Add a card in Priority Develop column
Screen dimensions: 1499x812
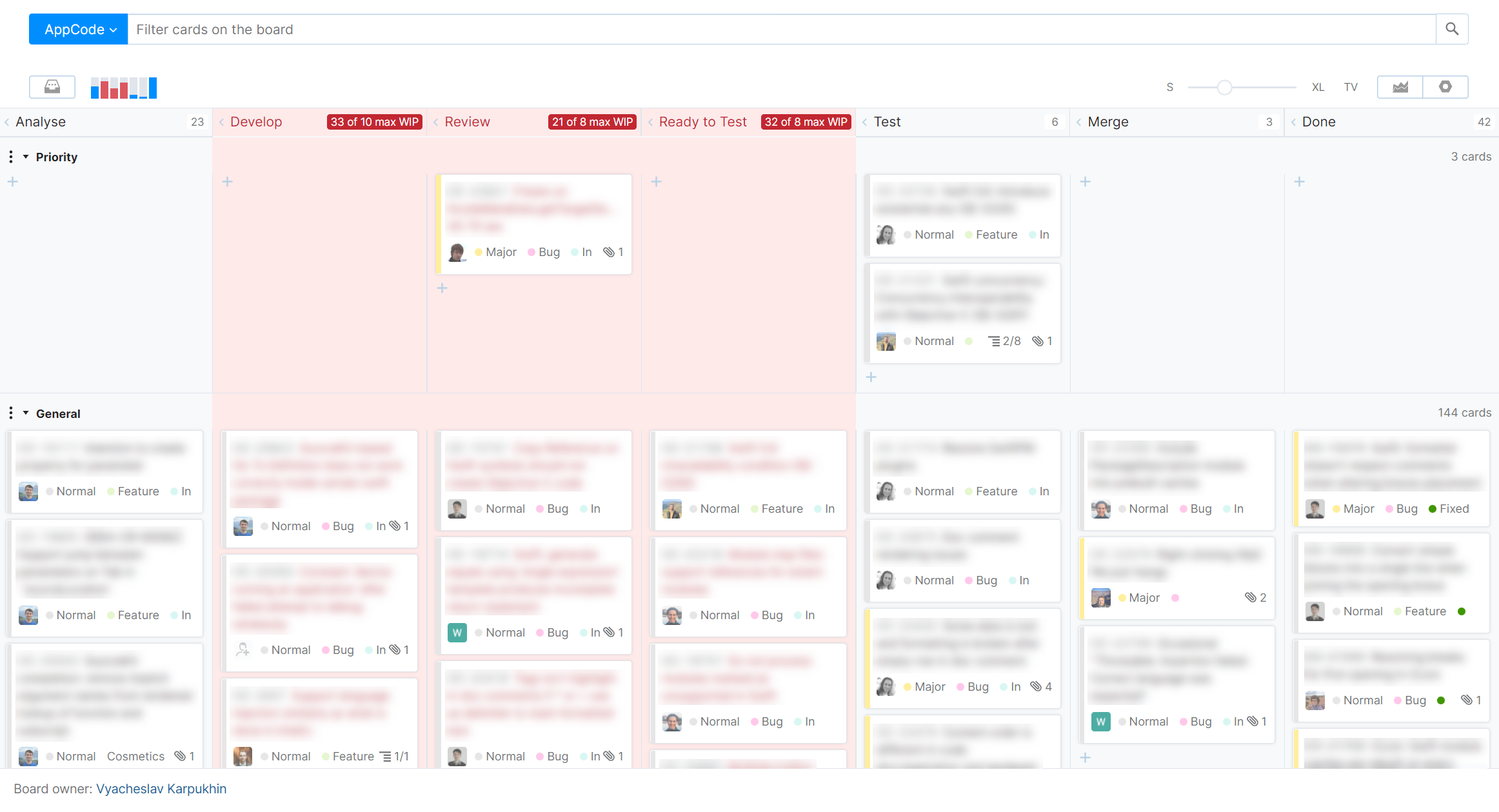pos(227,182)
